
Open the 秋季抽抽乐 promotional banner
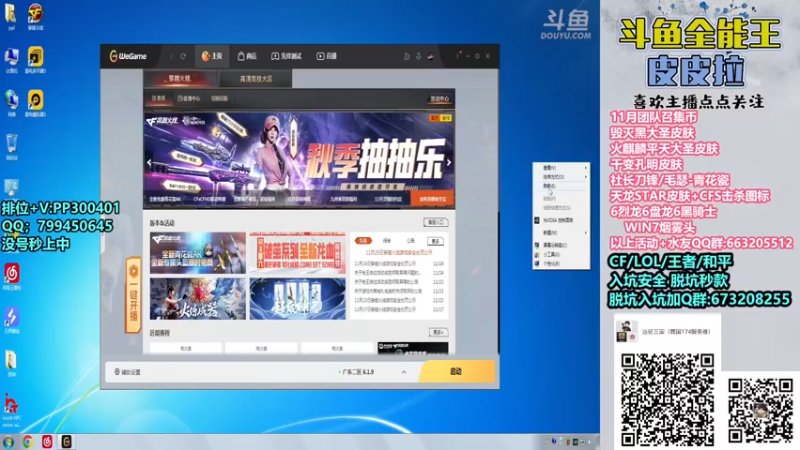point(299,153)
